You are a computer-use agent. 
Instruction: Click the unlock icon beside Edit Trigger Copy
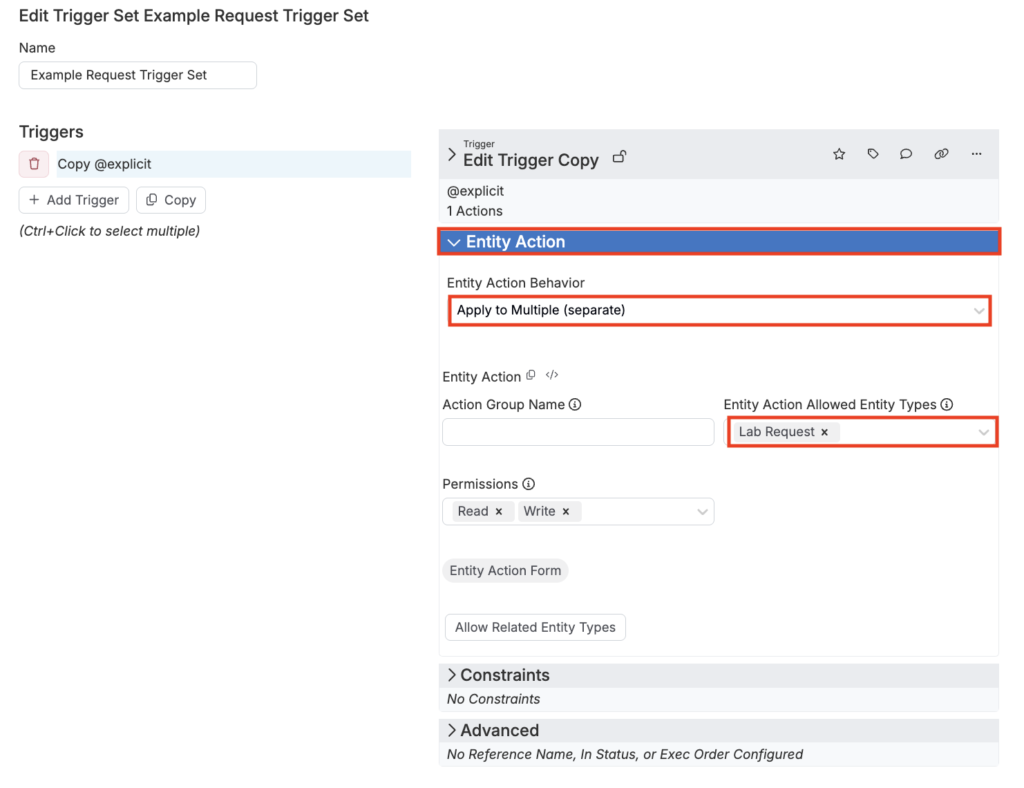[619, 157]
